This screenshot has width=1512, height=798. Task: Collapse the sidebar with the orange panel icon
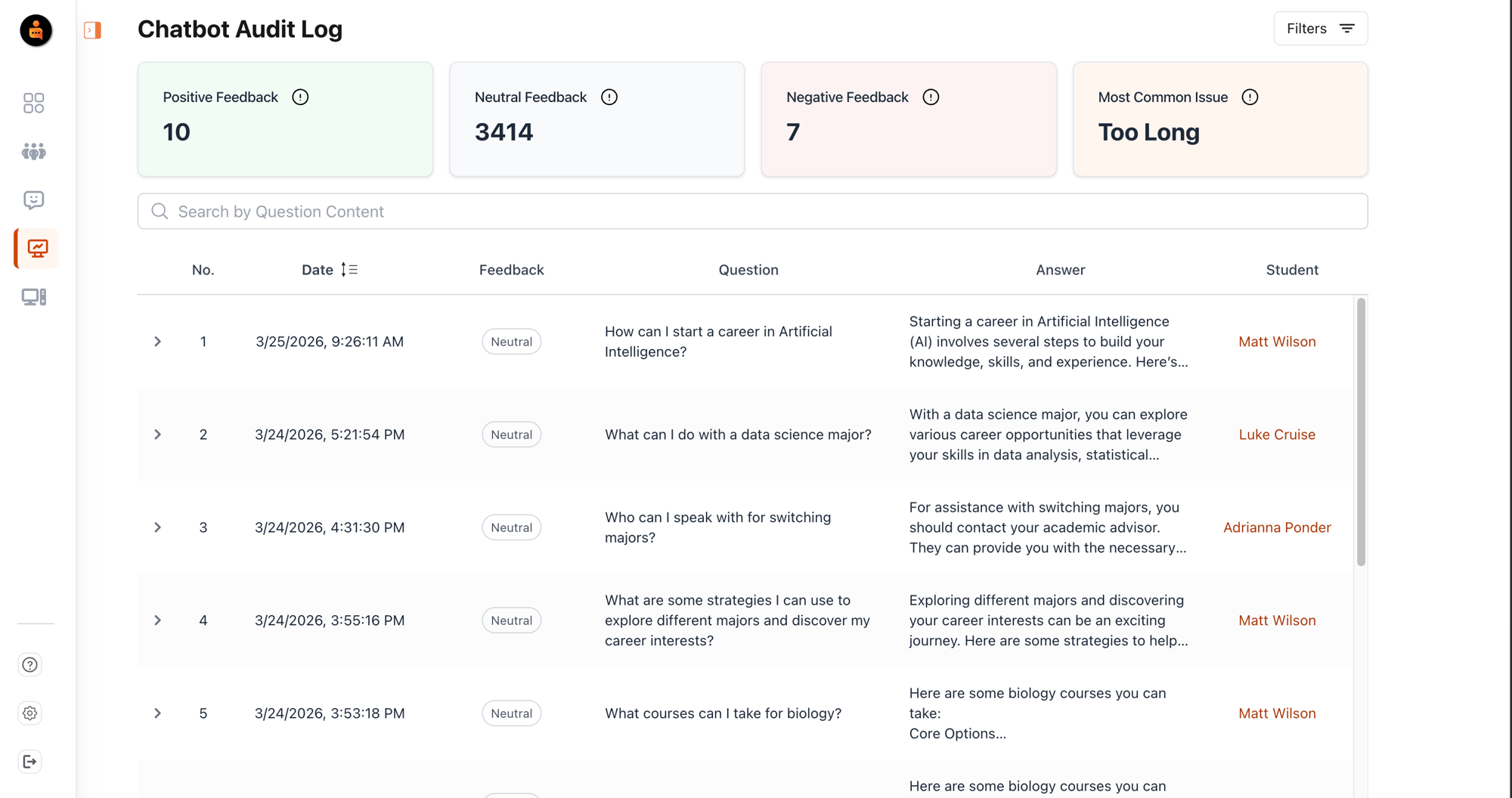(x=91, y=29)
